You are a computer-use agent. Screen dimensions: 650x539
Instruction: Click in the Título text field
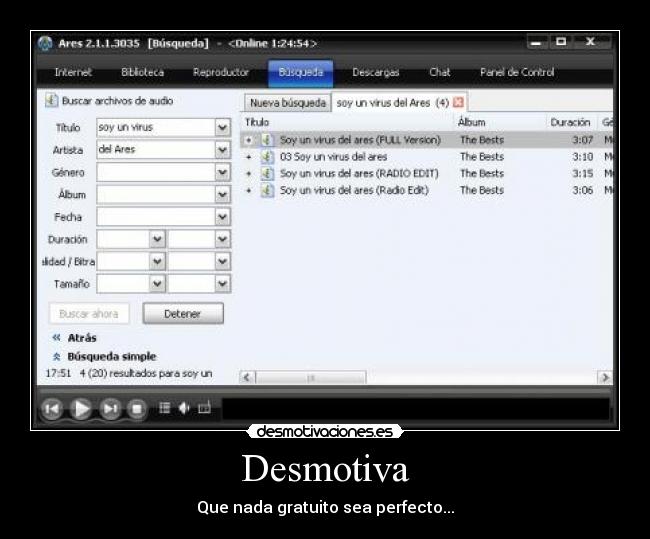[x=155, y=127]
